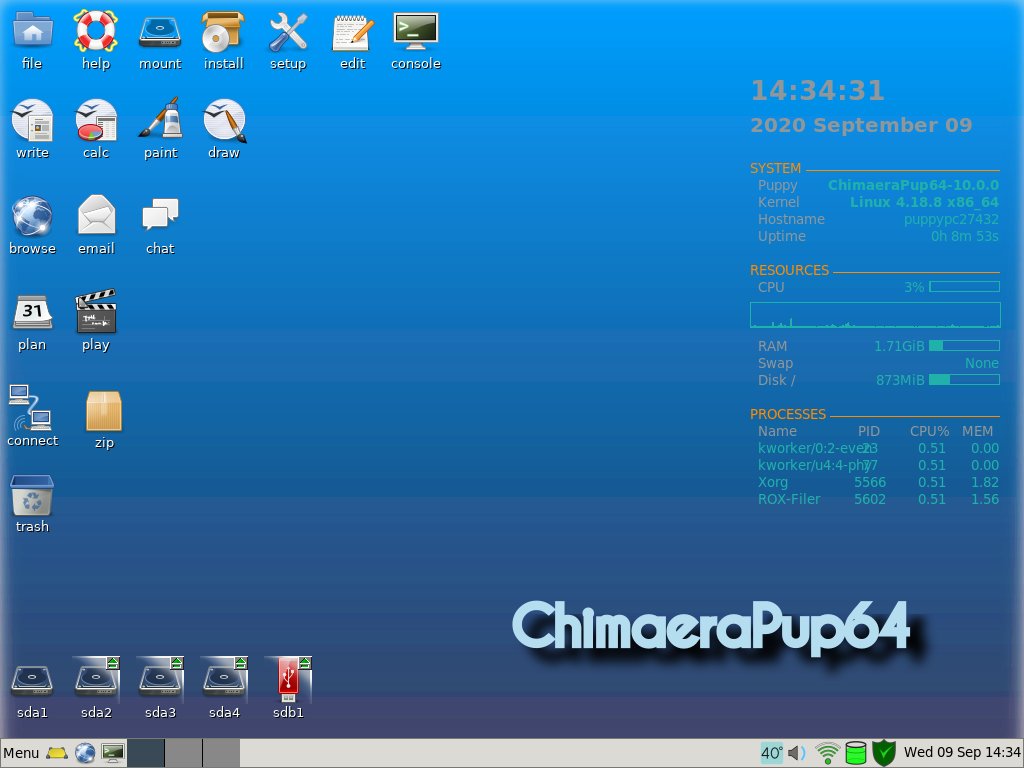Click the sda2 drive icon
Screen dimensions: 1024x768
click(x=96, y=679)
